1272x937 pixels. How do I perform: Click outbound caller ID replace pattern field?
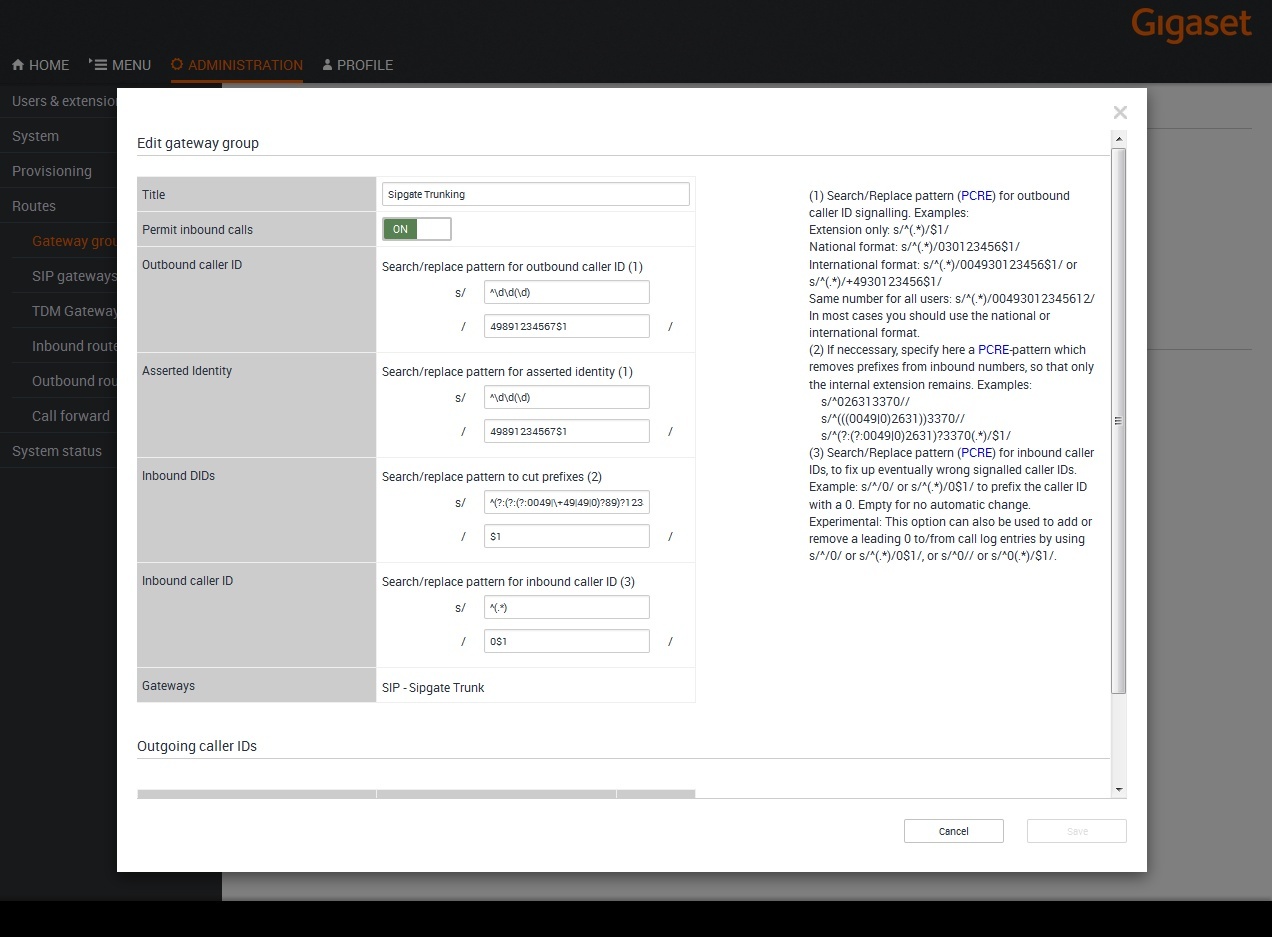[x=567, y=326]
